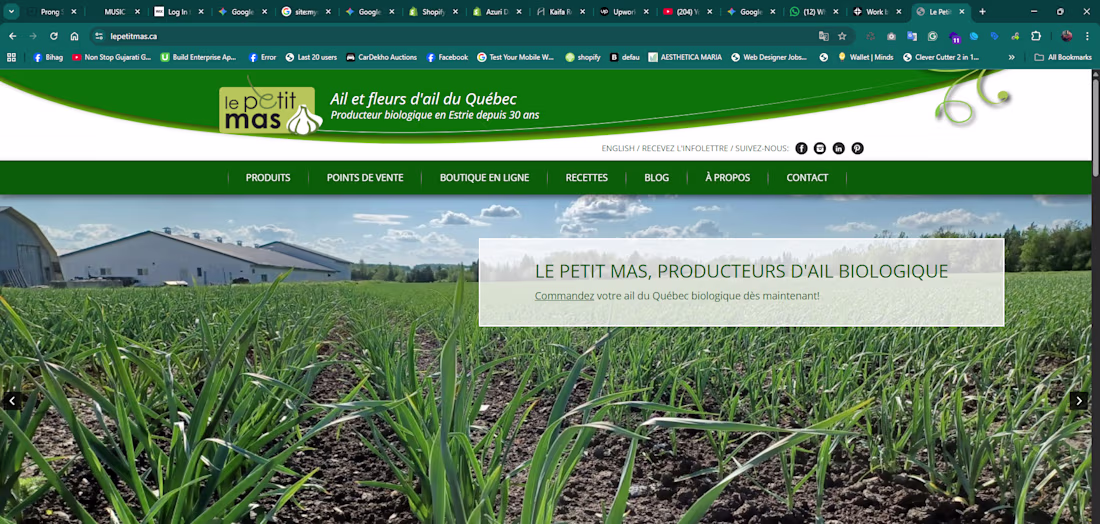Bookmark this page with the star icon
This screenshot has width=1100, height=524.
tap(842, 36)
